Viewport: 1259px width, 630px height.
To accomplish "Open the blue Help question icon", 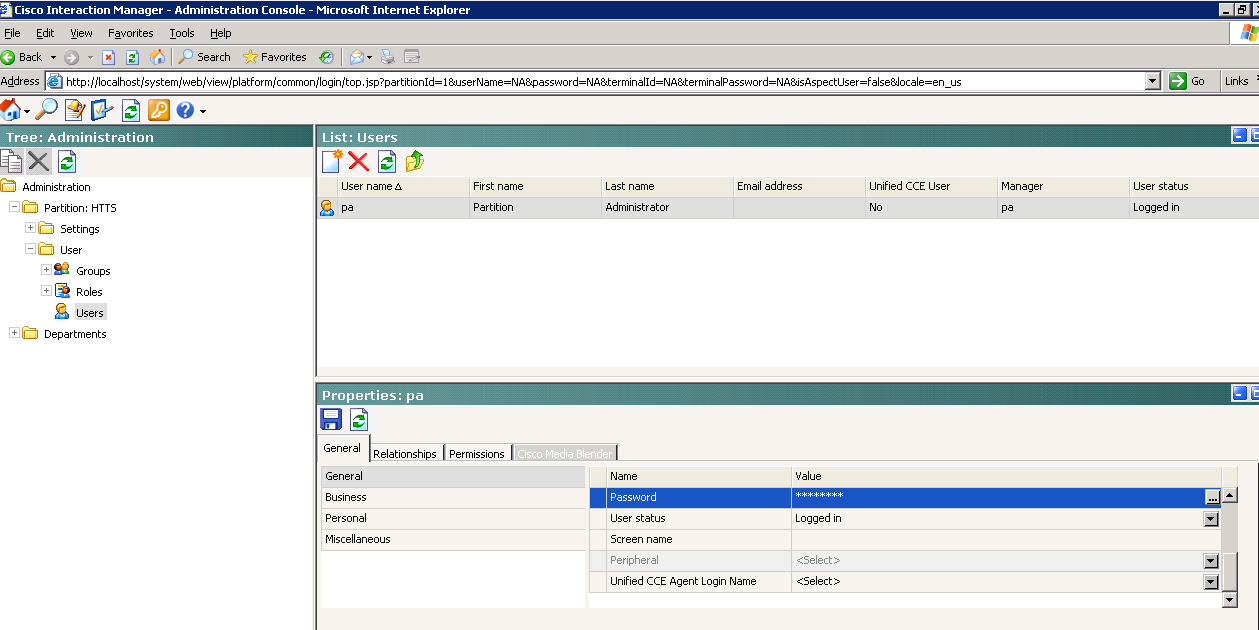I will pyautogui.click(x=185, y=110).
